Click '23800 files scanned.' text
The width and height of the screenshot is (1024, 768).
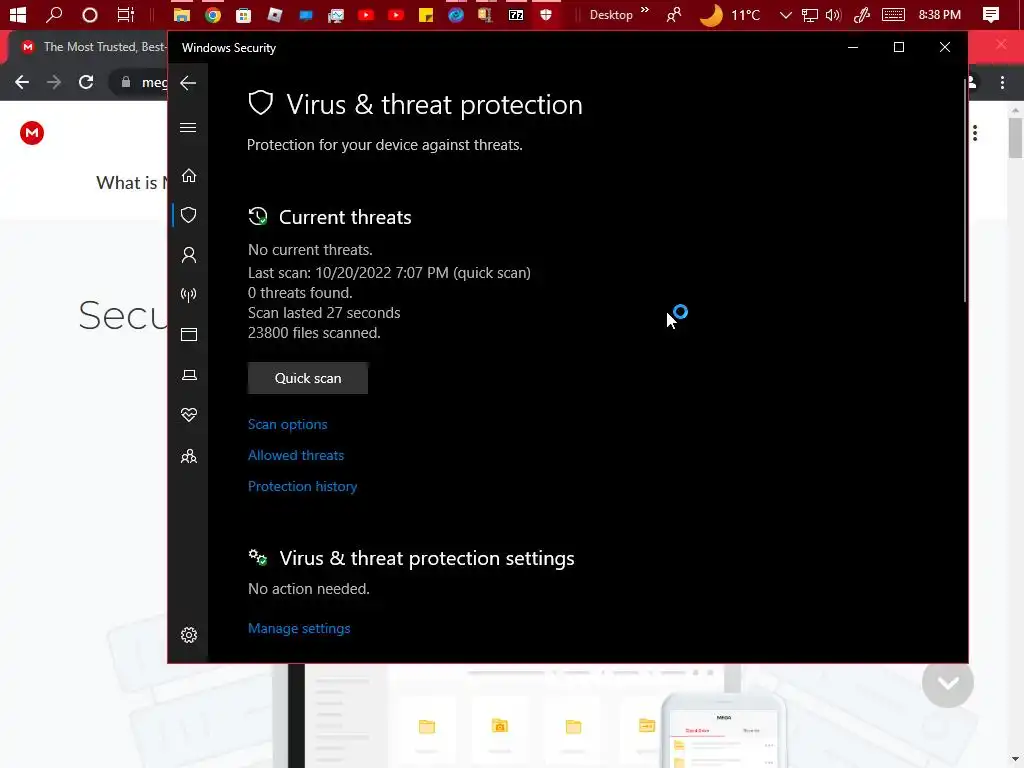(314, 333)
